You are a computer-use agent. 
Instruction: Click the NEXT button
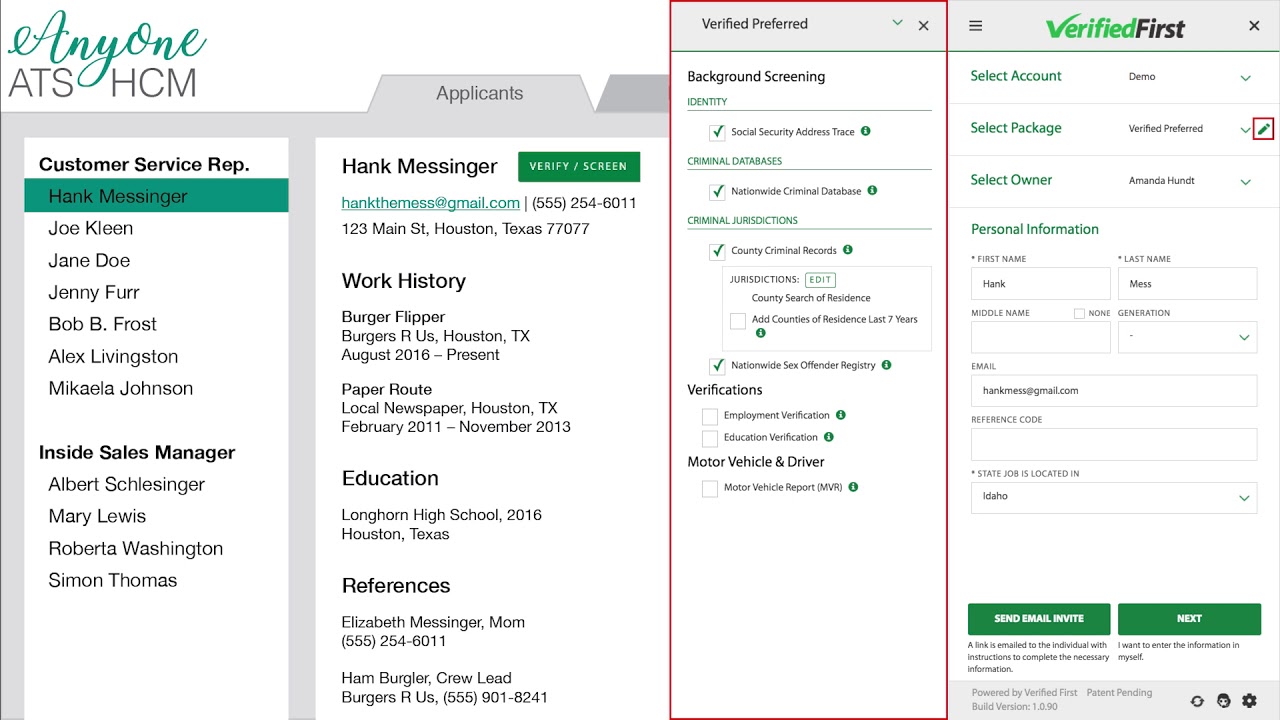pyautogui.click(x=1189, y=618)
